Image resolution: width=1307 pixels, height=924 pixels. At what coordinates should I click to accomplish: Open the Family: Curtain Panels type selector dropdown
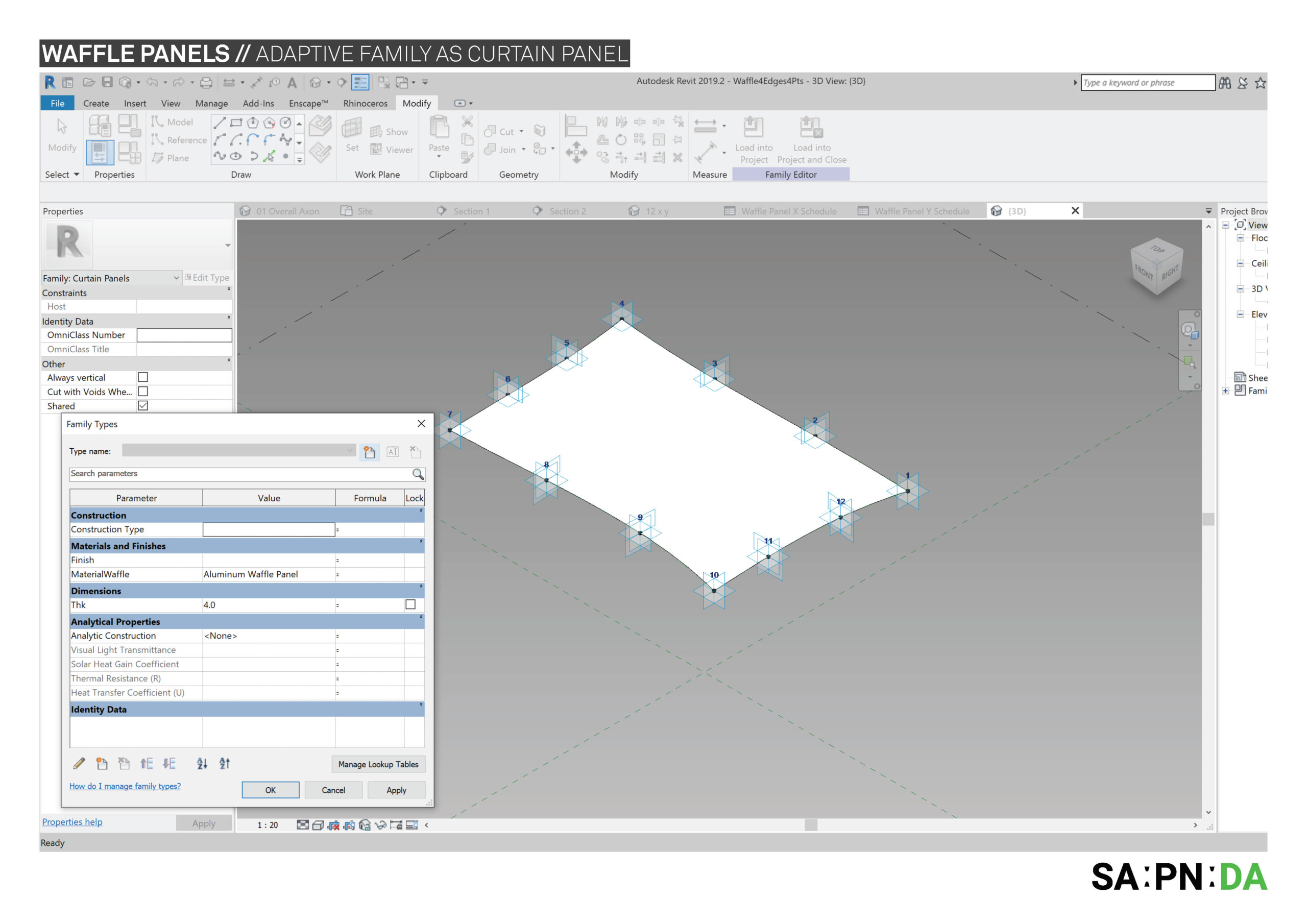[x=177, y=278]
